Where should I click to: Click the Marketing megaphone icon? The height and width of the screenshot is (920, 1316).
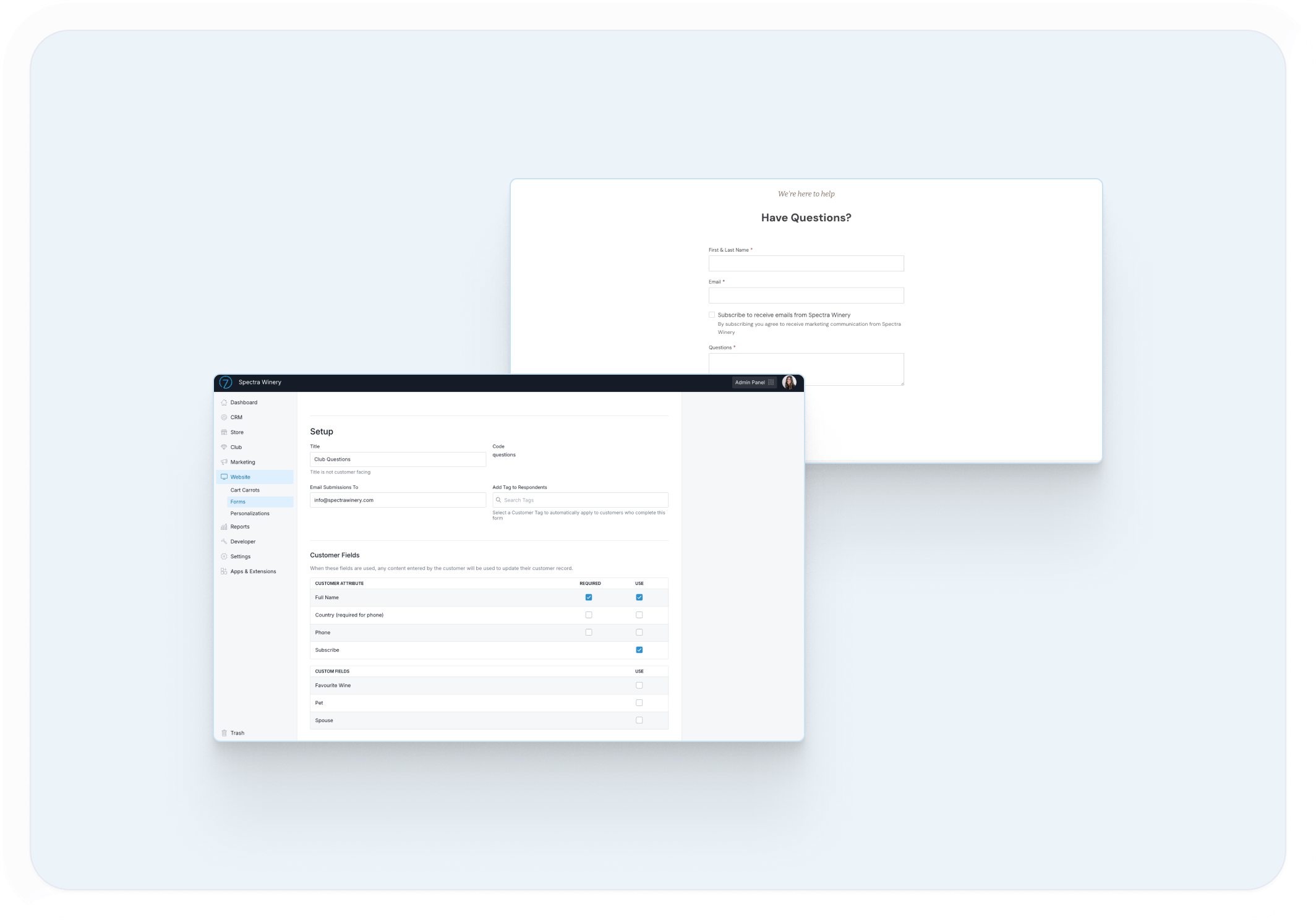(224, 462)
